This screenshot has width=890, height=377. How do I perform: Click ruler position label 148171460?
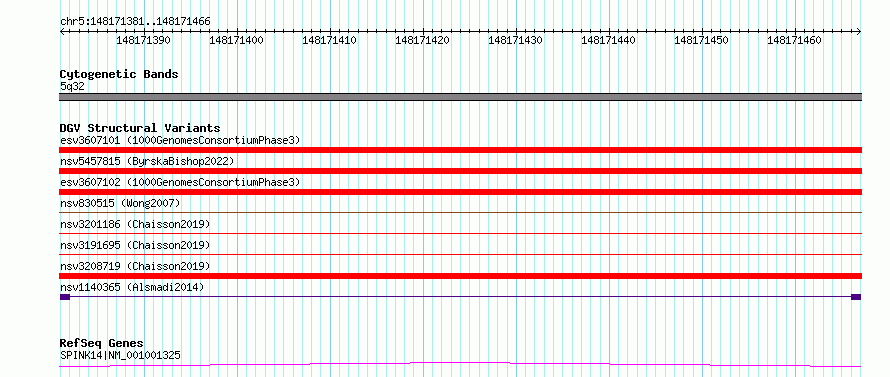tap(794, 40)
